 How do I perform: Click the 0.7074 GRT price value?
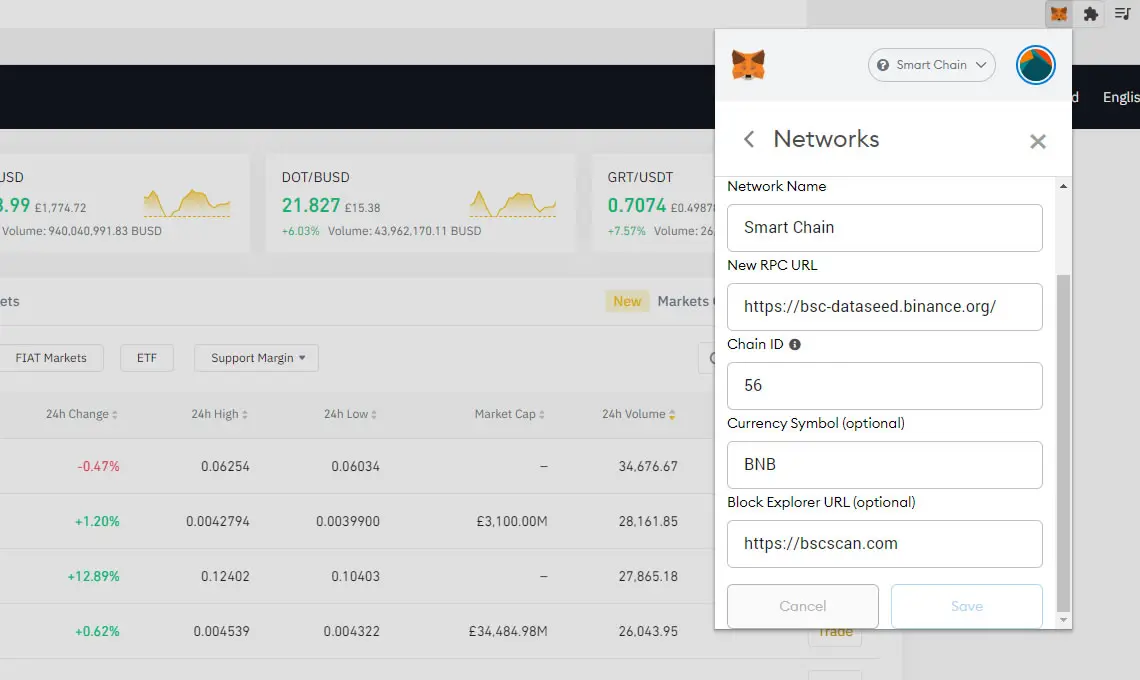click(x=637, y=206)
